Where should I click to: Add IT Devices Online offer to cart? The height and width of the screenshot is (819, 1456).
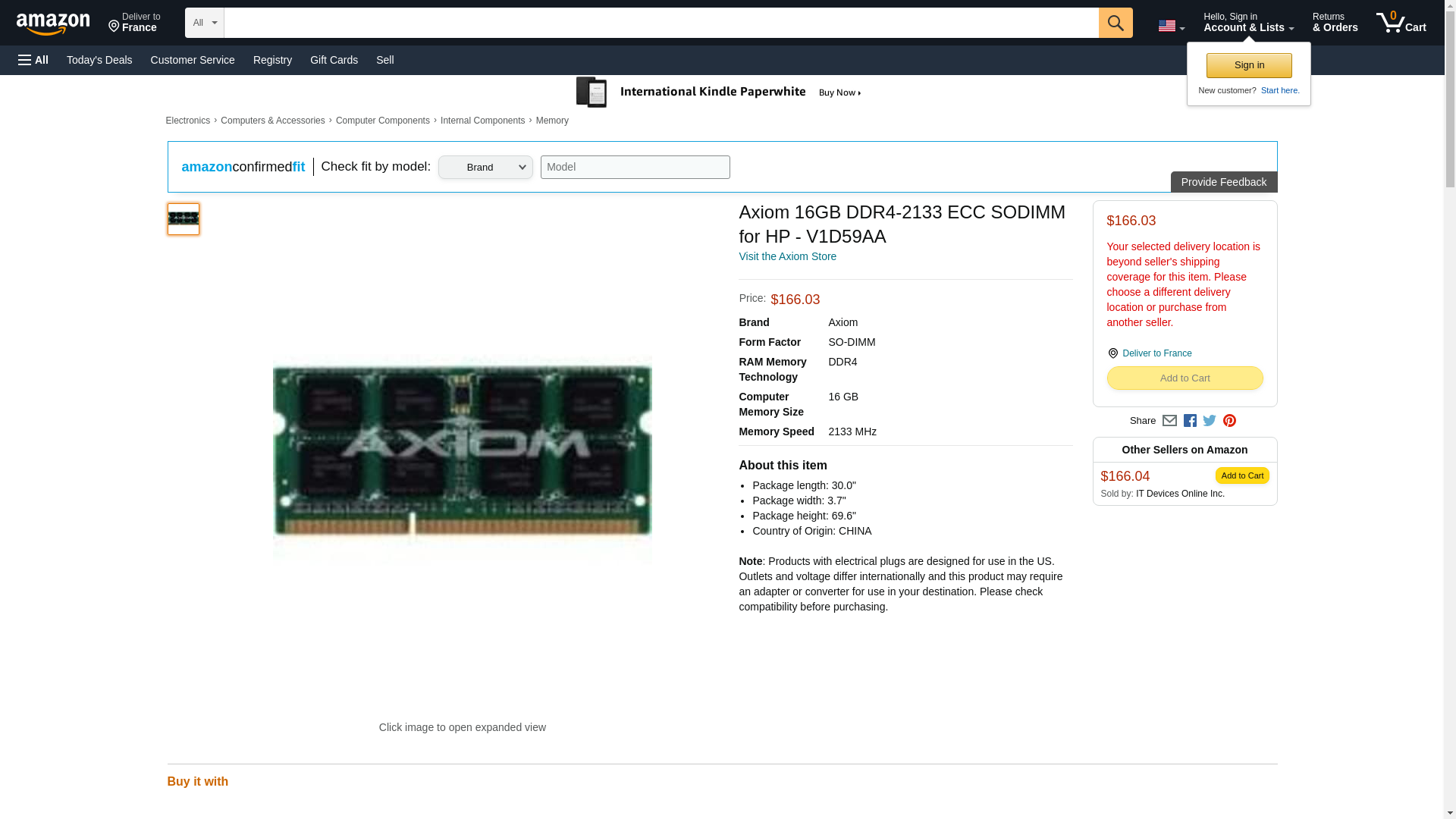(x=1241, y=475)
